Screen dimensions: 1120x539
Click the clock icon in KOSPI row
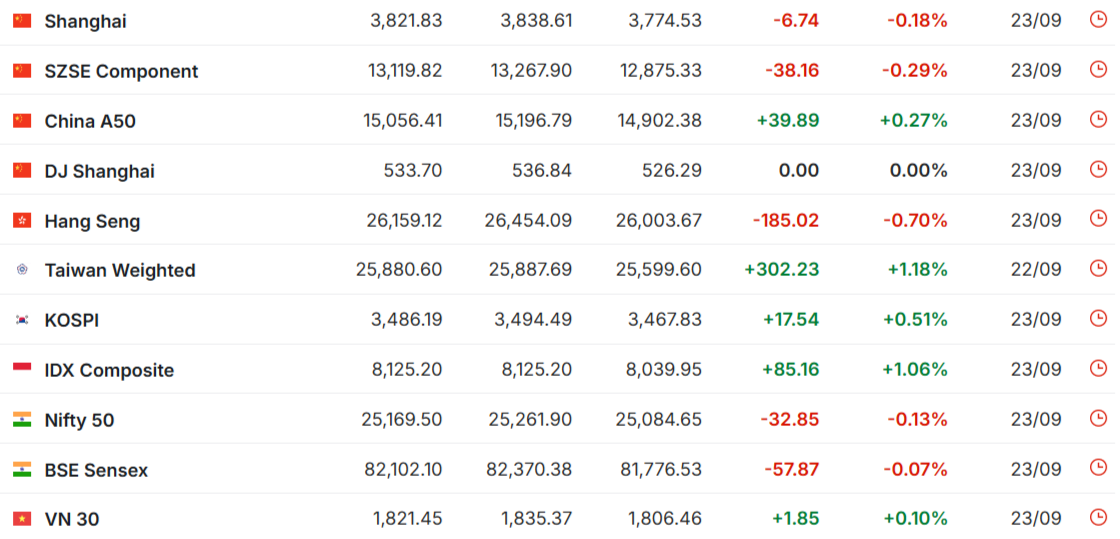click(x=1098, y=318)
